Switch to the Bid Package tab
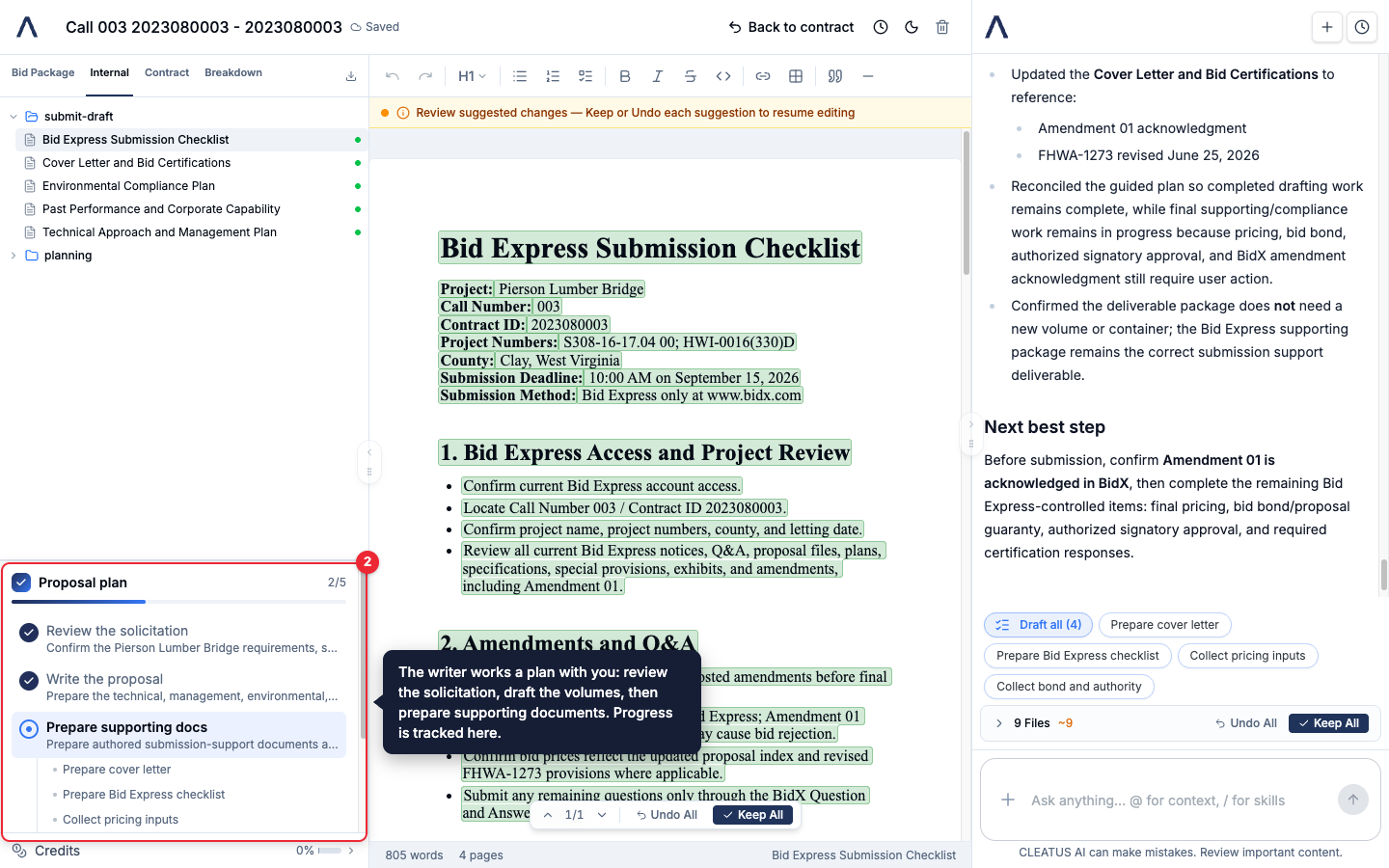The image size is (1389, 868). (43, 73)
